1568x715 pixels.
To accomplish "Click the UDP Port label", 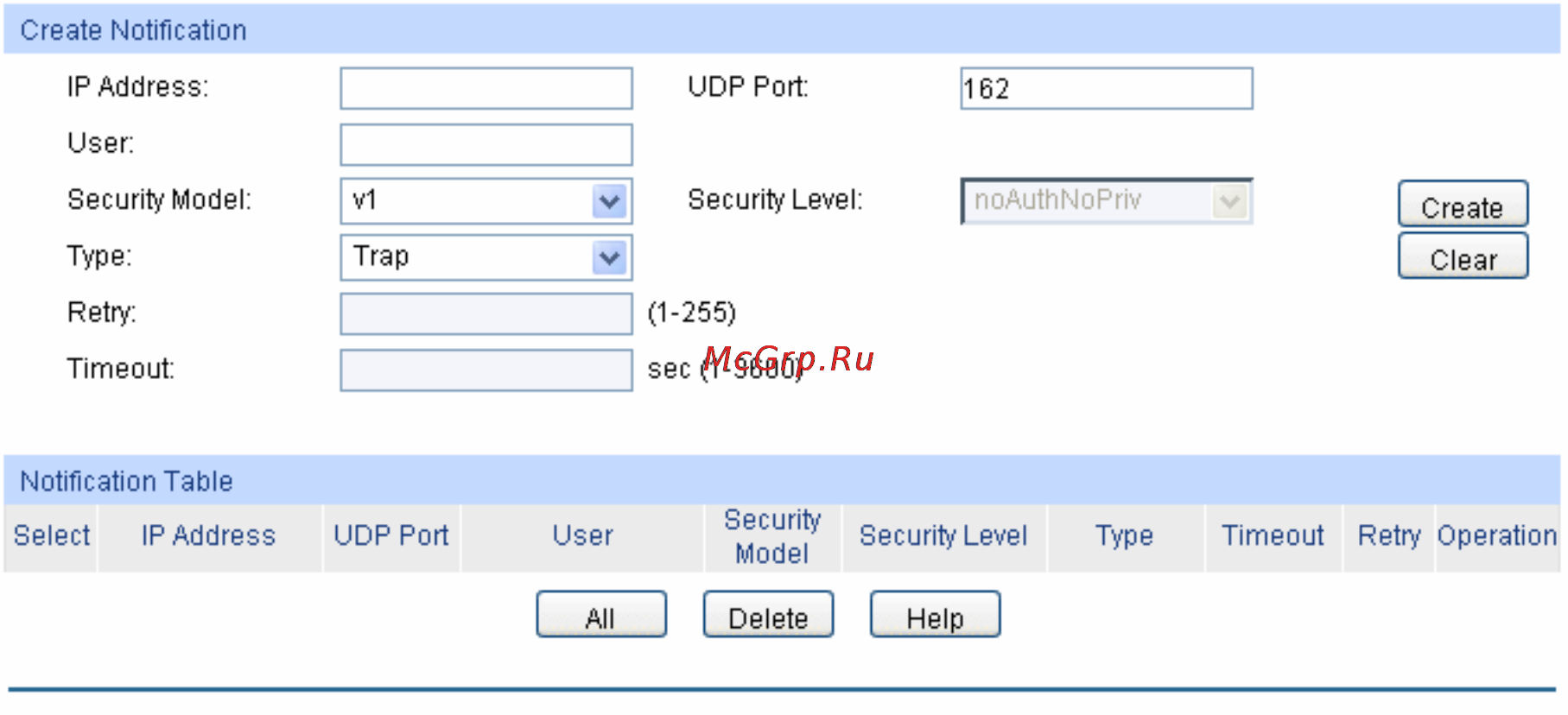I will [748, 87].
